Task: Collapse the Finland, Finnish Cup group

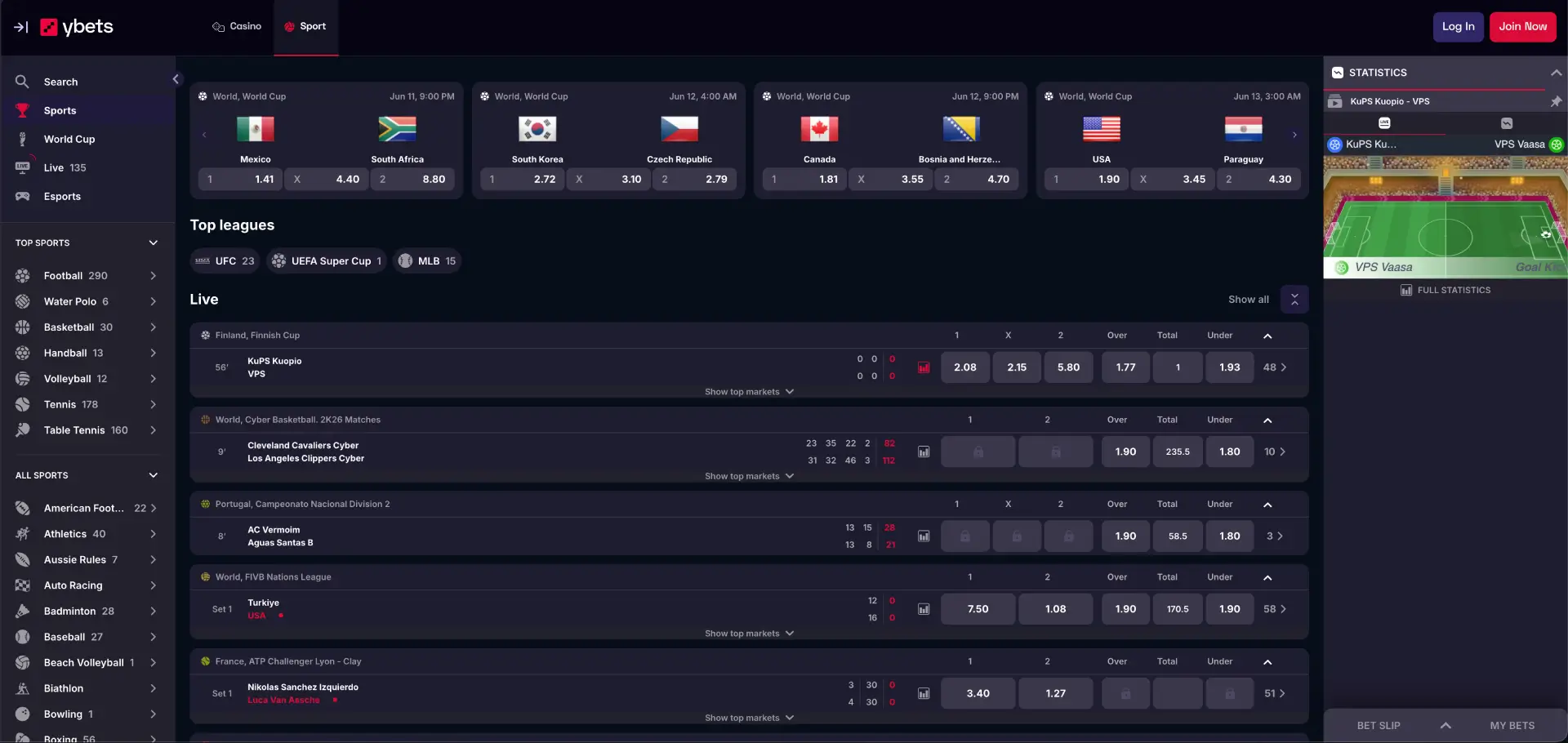Action: pos(1267,336)
